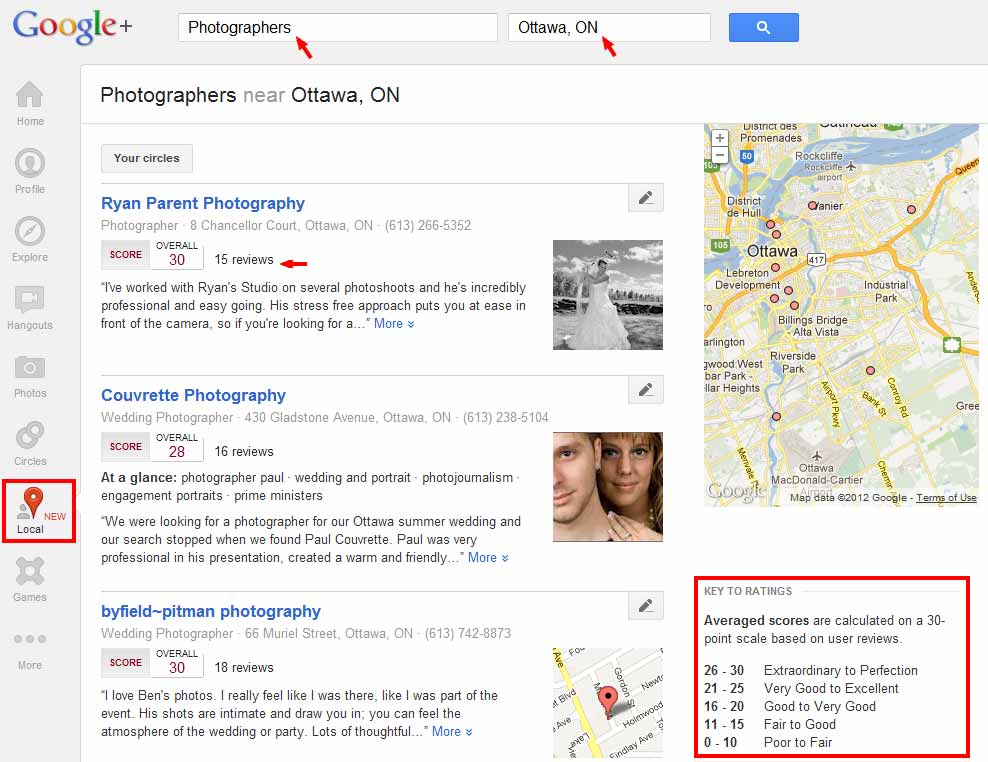988x762 pixels.
Task: Click the map pin near Vanier
Action: pos(813,205)
